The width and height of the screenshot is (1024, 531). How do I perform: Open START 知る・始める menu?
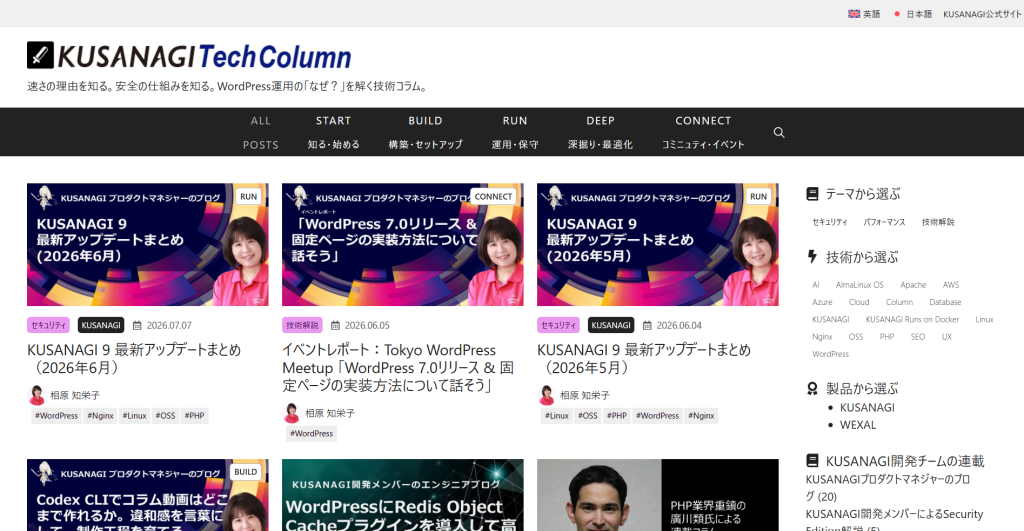point(334,133)
